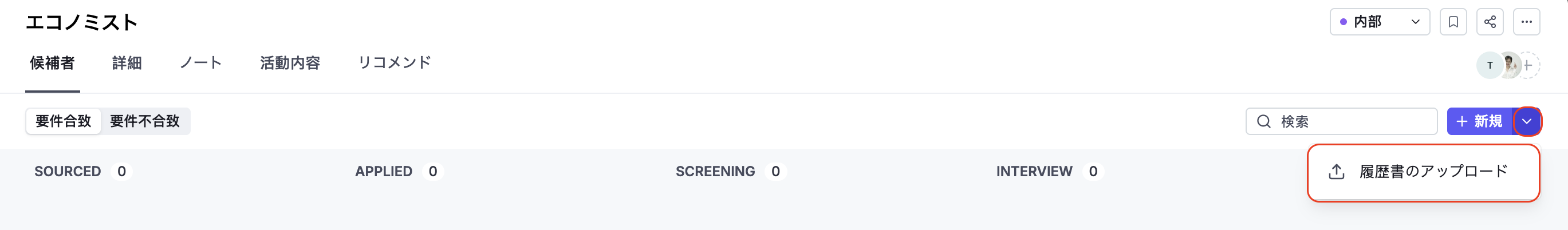Screen dimensions: 1568x230
Task: Choose 履歴書のアップロード menu item
Action: coord(1423,172)
